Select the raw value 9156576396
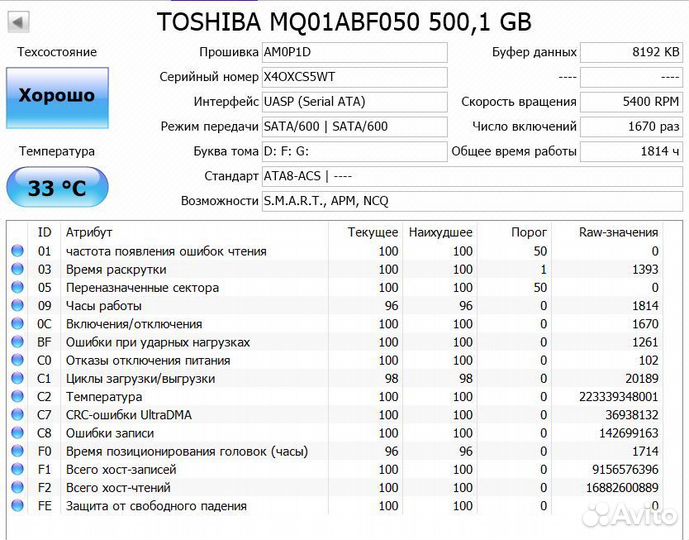 pyautogui.click(x=625, y=469)
